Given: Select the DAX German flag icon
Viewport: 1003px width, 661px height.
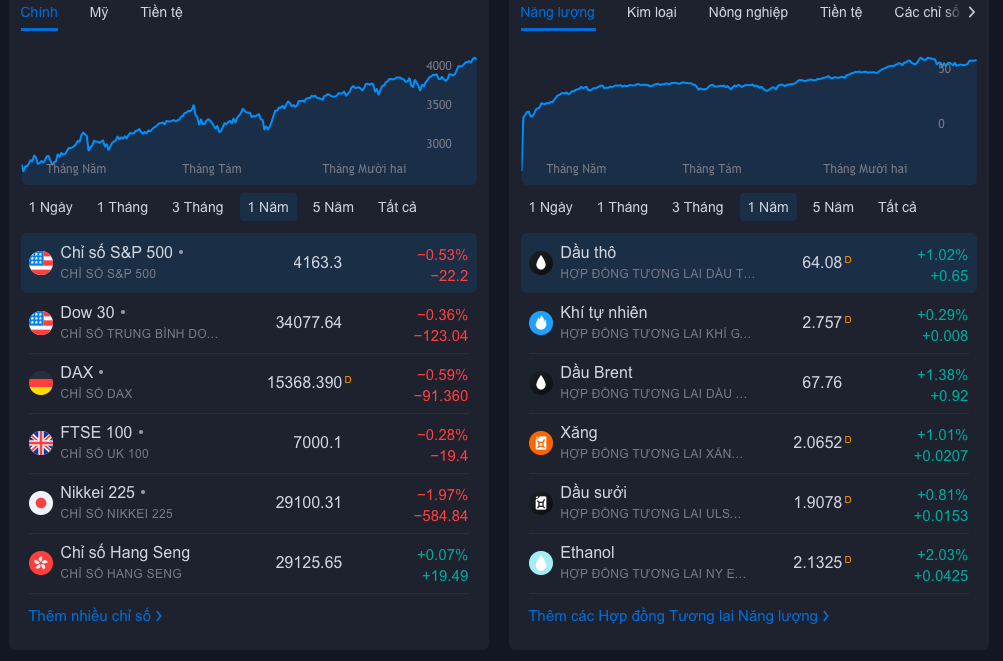Looking at the screenshot, I should [x=41, y=383].
